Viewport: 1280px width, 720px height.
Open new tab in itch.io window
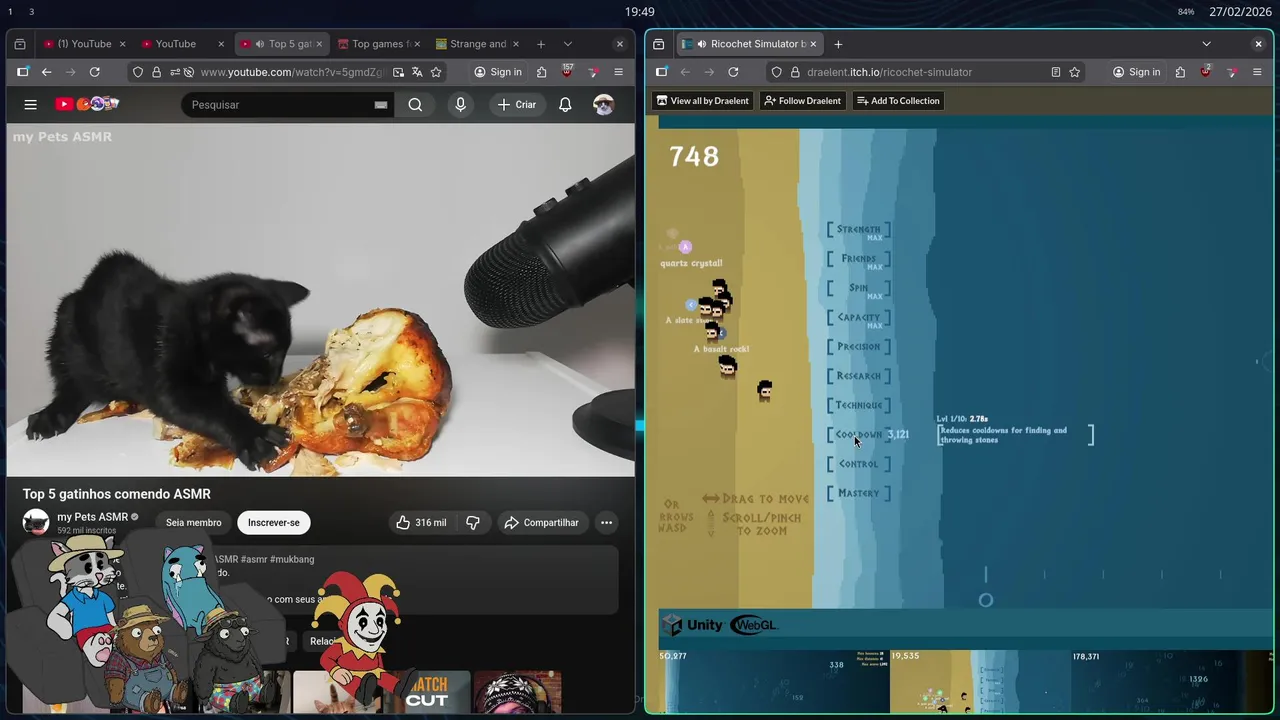(x=838, y=44)
